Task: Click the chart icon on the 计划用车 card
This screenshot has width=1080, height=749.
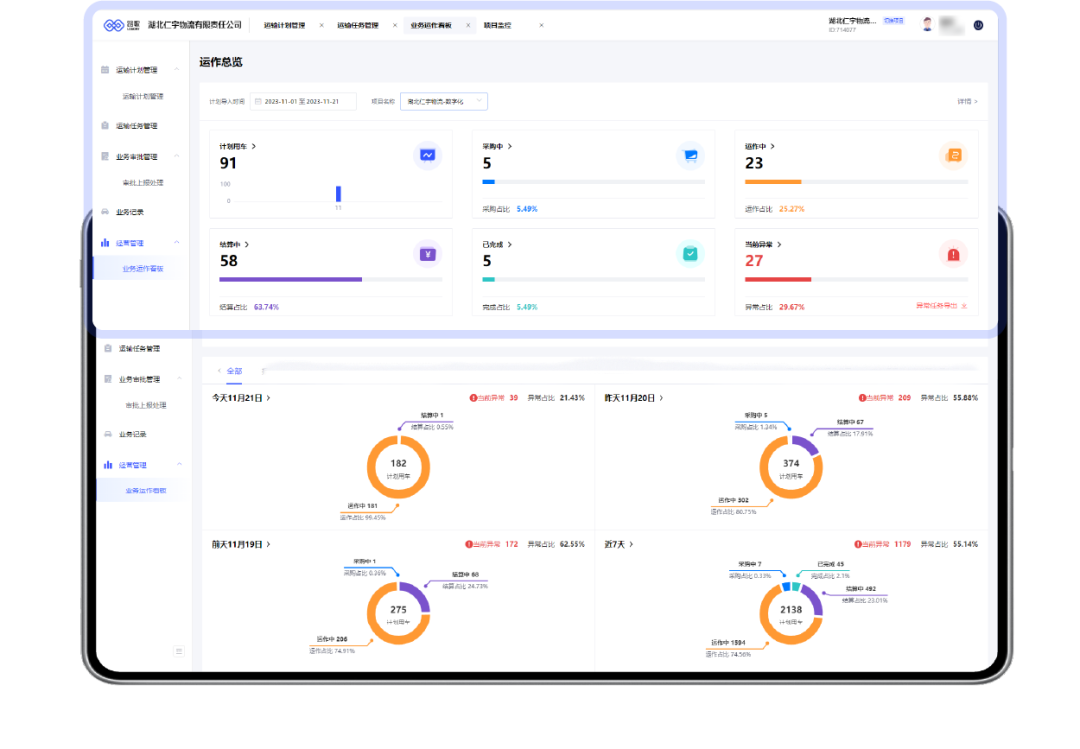Action: (428, 155)
